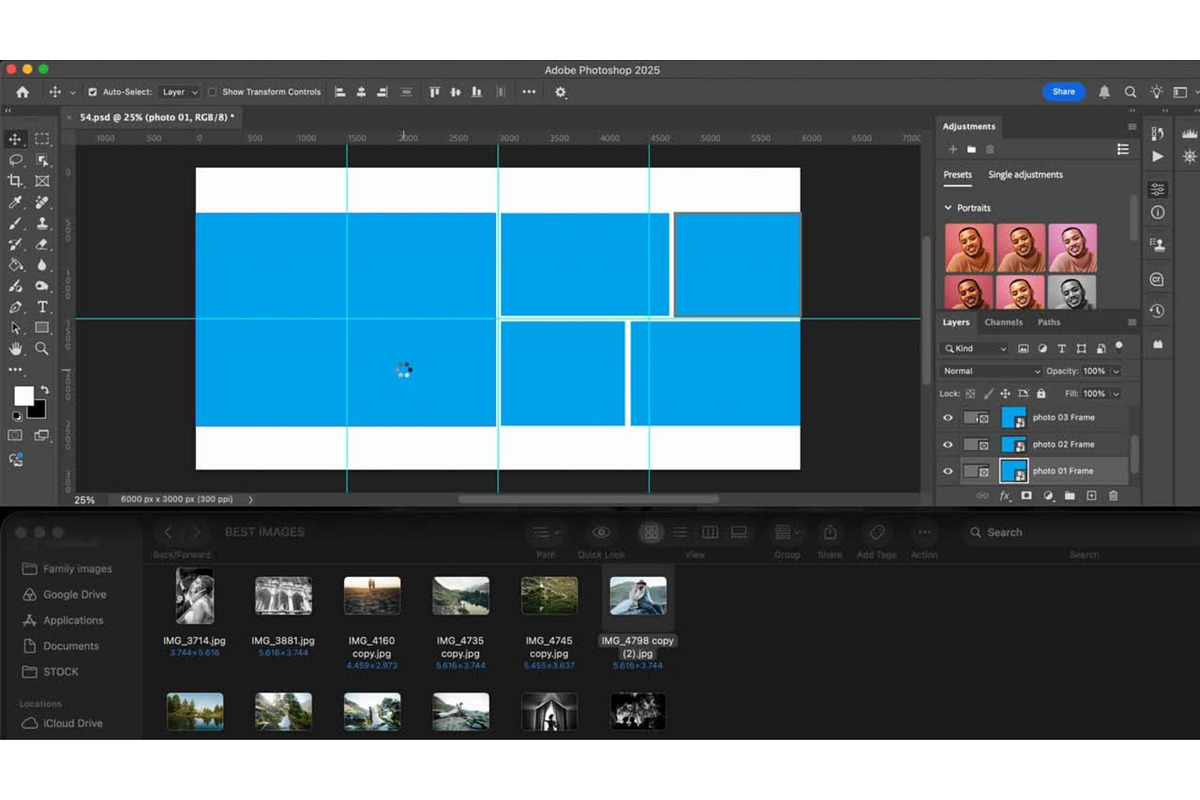Viewport: 1200px width, 800px height.
Task: Click the trash icon in Layers panel
Action: pos(1113,496)
